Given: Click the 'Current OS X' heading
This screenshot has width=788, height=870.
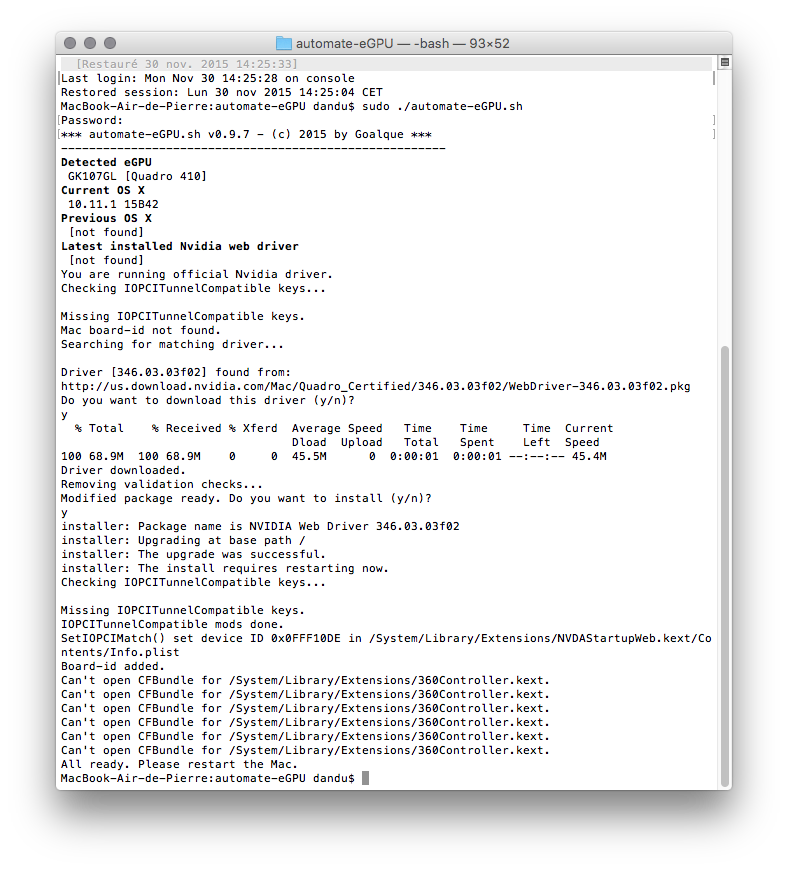Looking at the screenshot, I should tap(103, 190).
